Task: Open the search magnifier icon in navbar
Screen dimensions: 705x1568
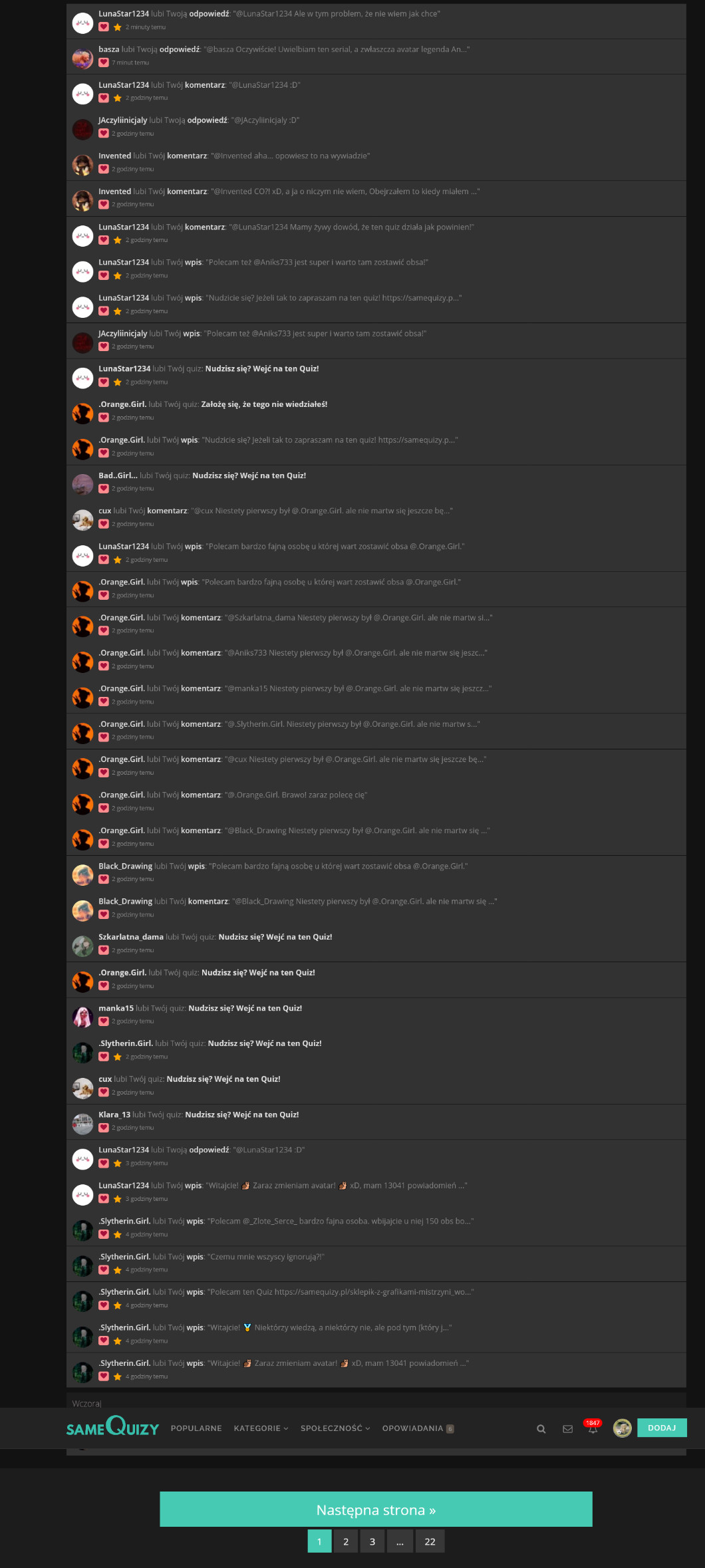Action: [541, 1428]
